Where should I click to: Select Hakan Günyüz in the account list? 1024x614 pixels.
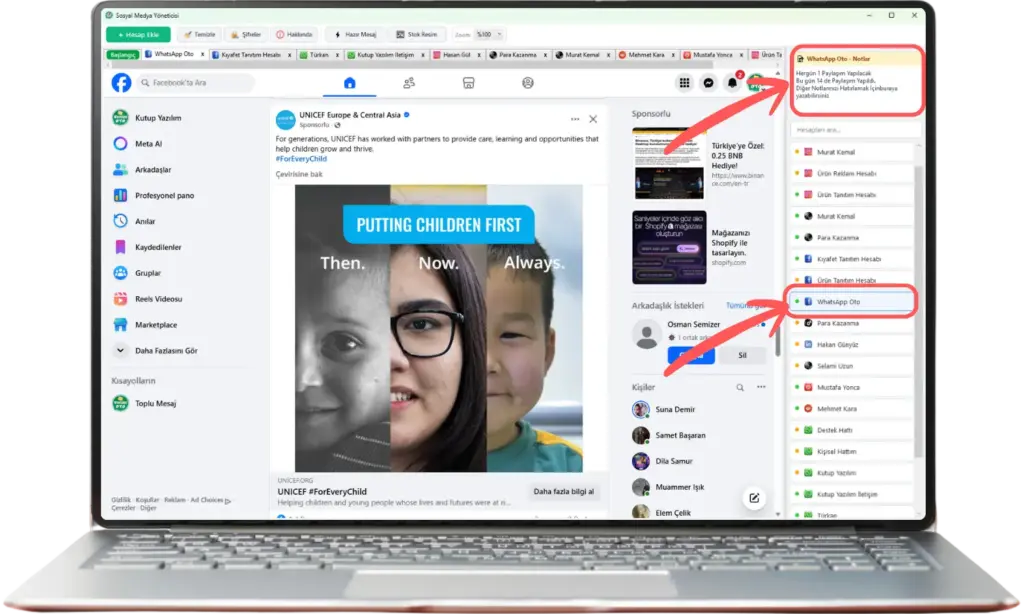pos(852,345)
